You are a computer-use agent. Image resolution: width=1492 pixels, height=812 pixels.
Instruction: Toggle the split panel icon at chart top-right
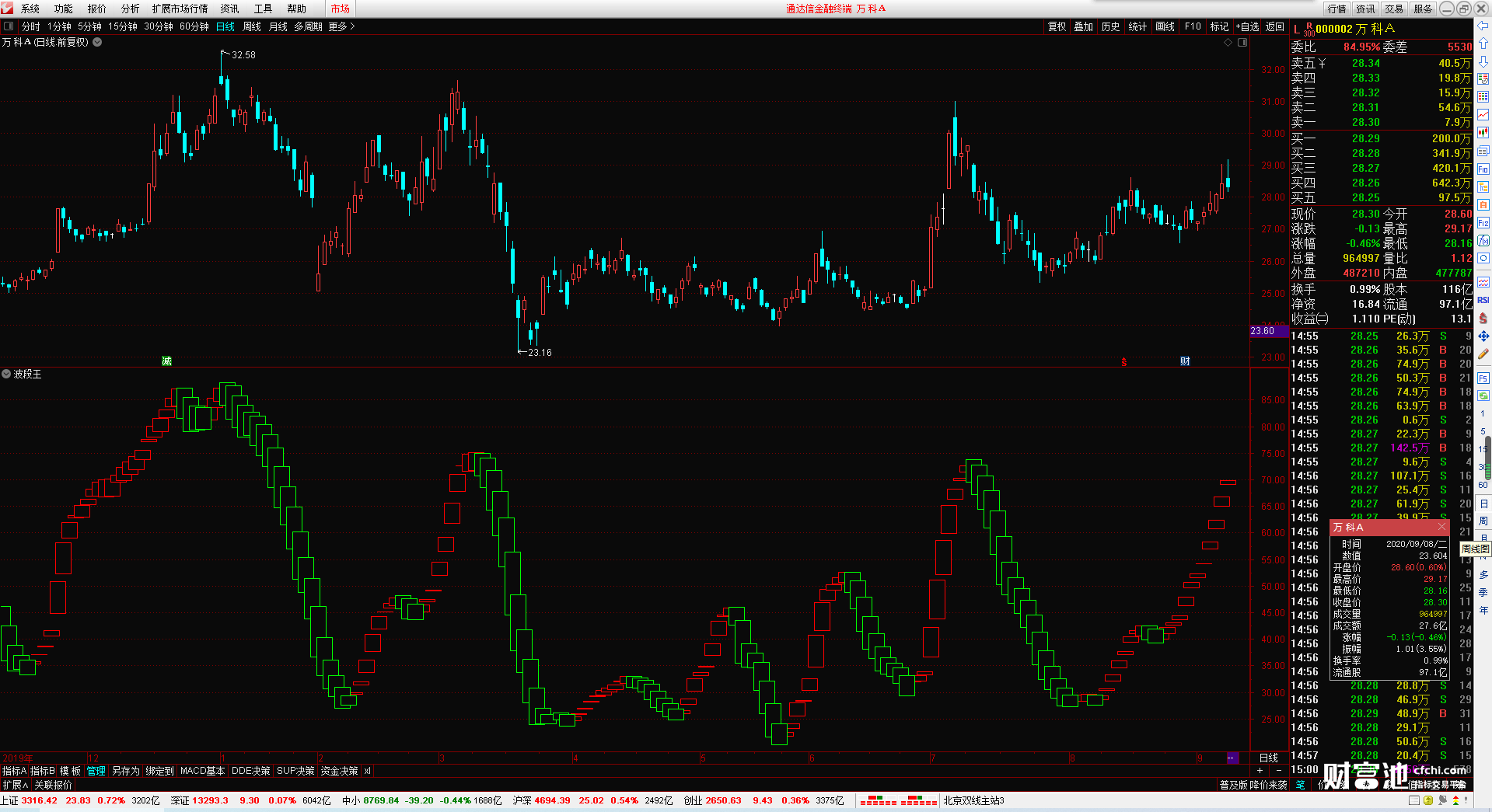click(1242, 43)
